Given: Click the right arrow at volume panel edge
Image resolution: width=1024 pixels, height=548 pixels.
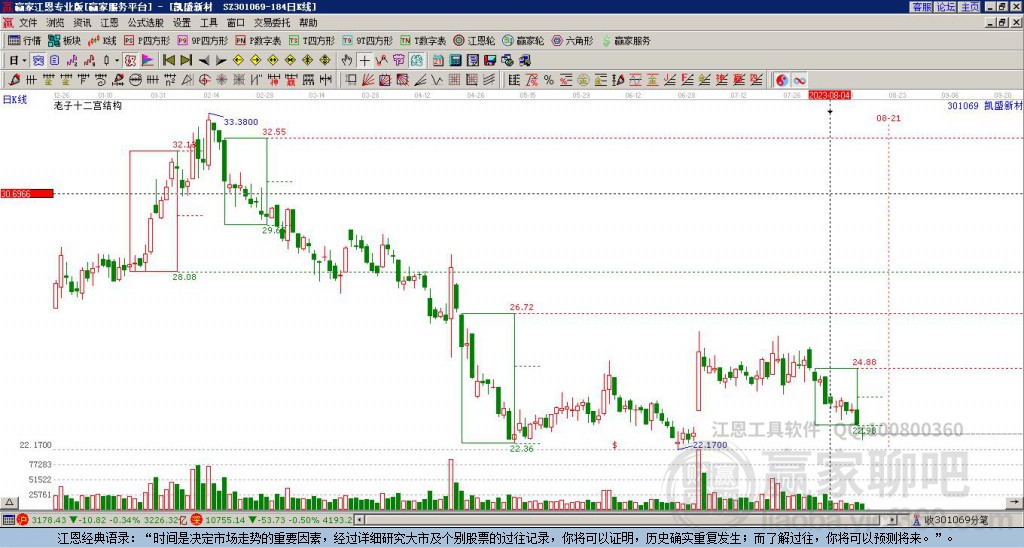Looking at the screenshot, I should (1016, 502).
